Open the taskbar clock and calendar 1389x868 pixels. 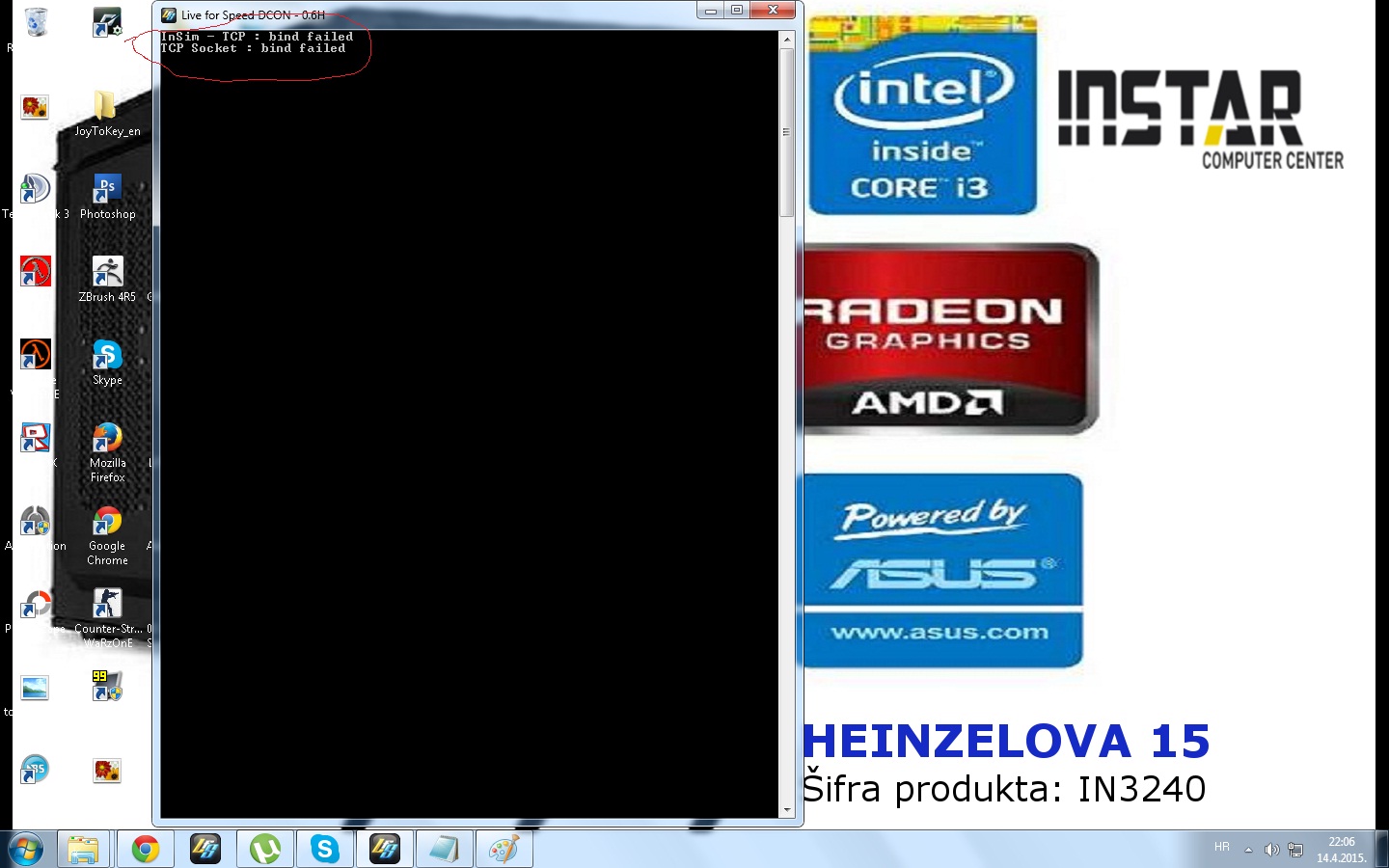1342,850
